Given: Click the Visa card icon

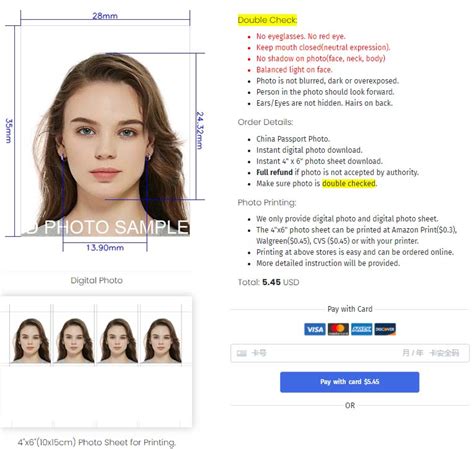Looking at the screenshot, I should [x=315, y=329].
